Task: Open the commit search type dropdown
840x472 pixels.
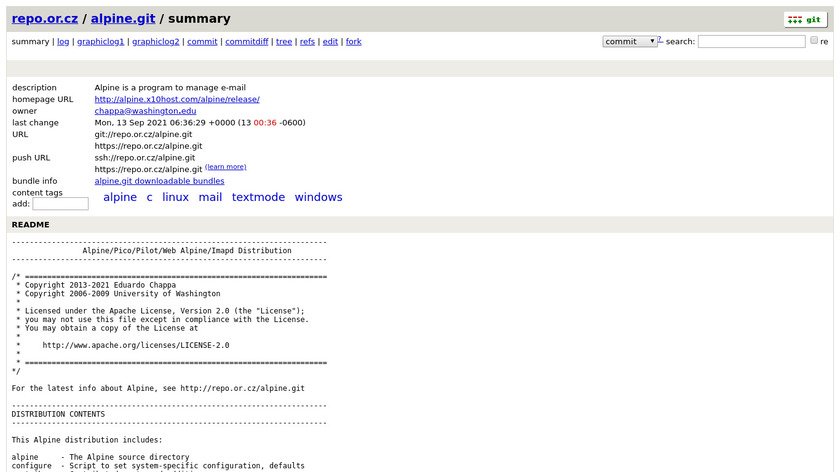Action: click(x=629, y=41)
